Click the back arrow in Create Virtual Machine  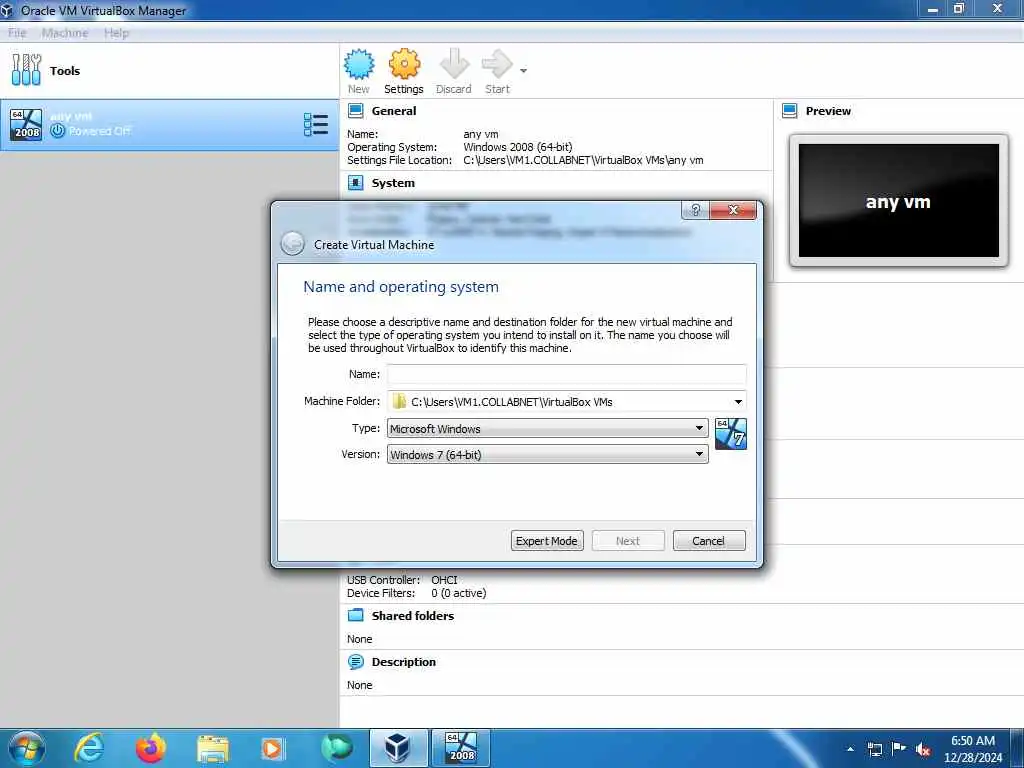pos(293,244)
